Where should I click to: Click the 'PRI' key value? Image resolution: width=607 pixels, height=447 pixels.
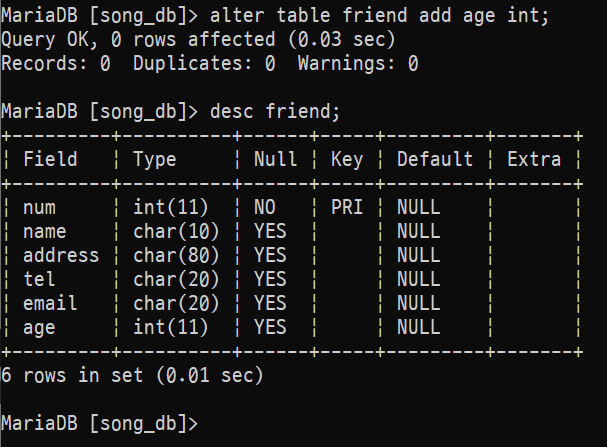click(346, 207)
